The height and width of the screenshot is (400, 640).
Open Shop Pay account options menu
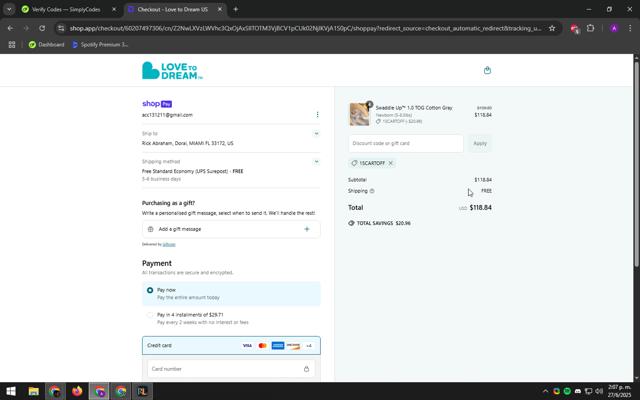click(x=317, y=115)
